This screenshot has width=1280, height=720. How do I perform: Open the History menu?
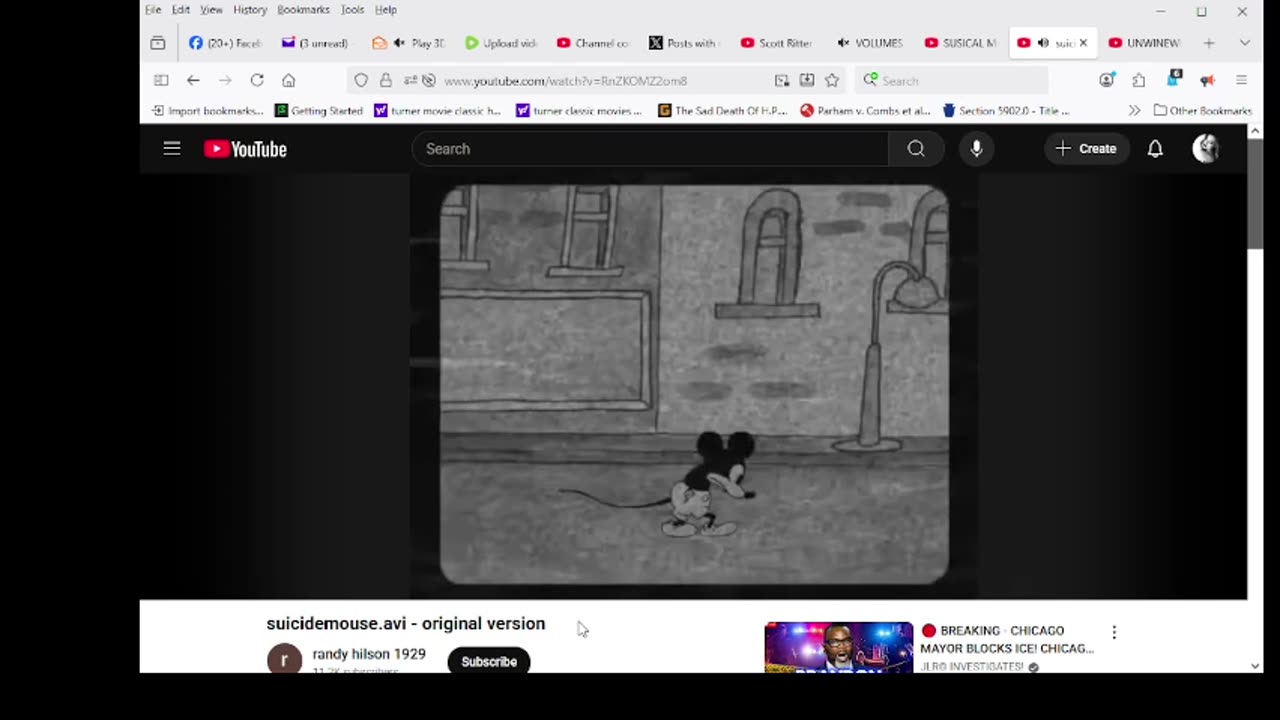[x=250, y=10]
